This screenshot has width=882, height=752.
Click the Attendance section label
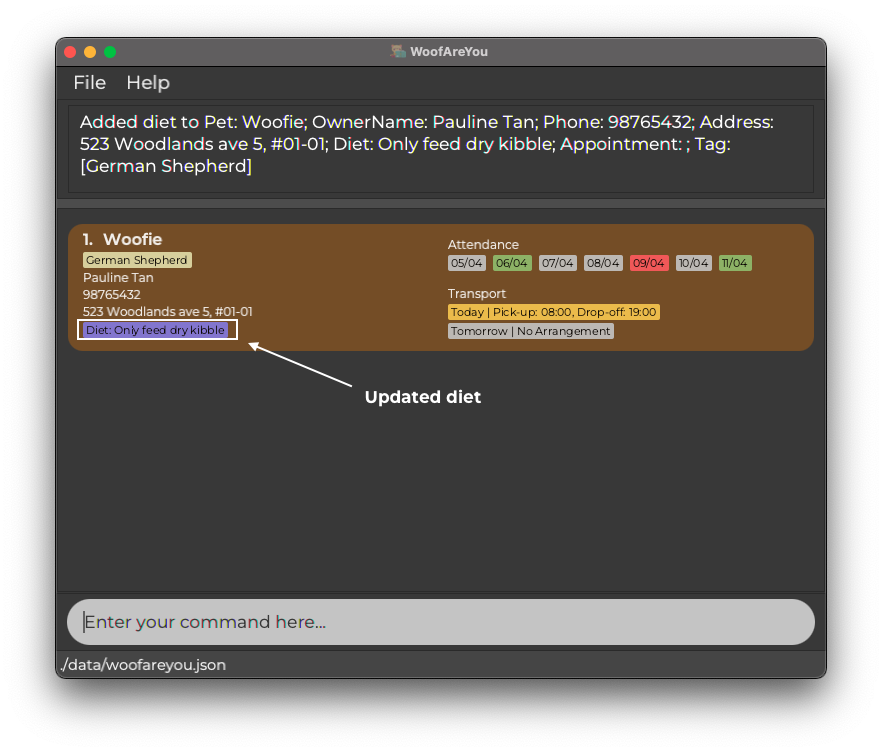click(x=483, y=244)
